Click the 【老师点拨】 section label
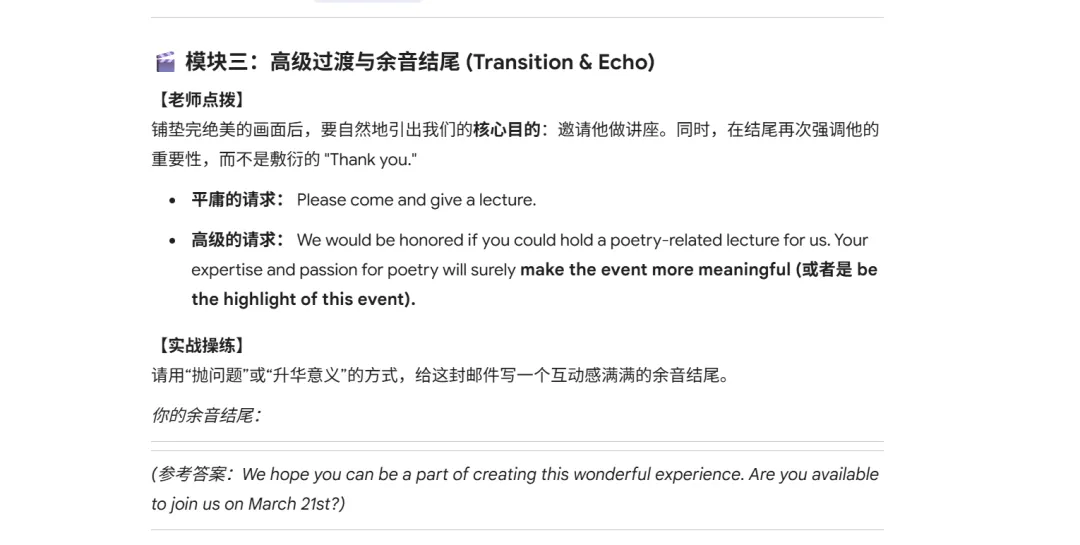The width and height of the screenshot is (1080, 545). 200,100
